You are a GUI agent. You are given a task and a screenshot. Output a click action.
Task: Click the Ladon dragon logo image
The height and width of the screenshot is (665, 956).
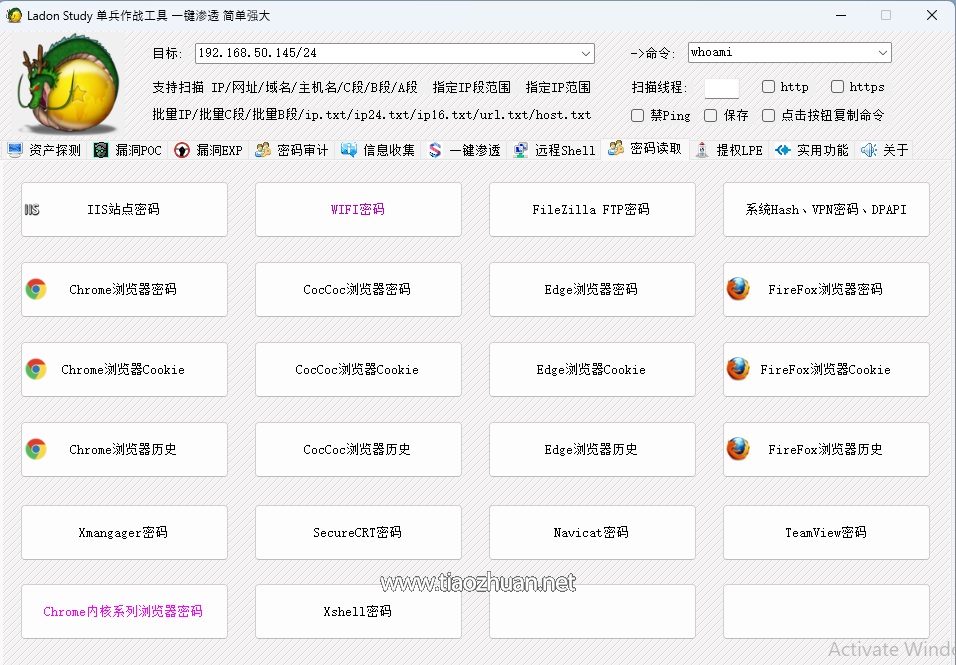click(68, 84)
